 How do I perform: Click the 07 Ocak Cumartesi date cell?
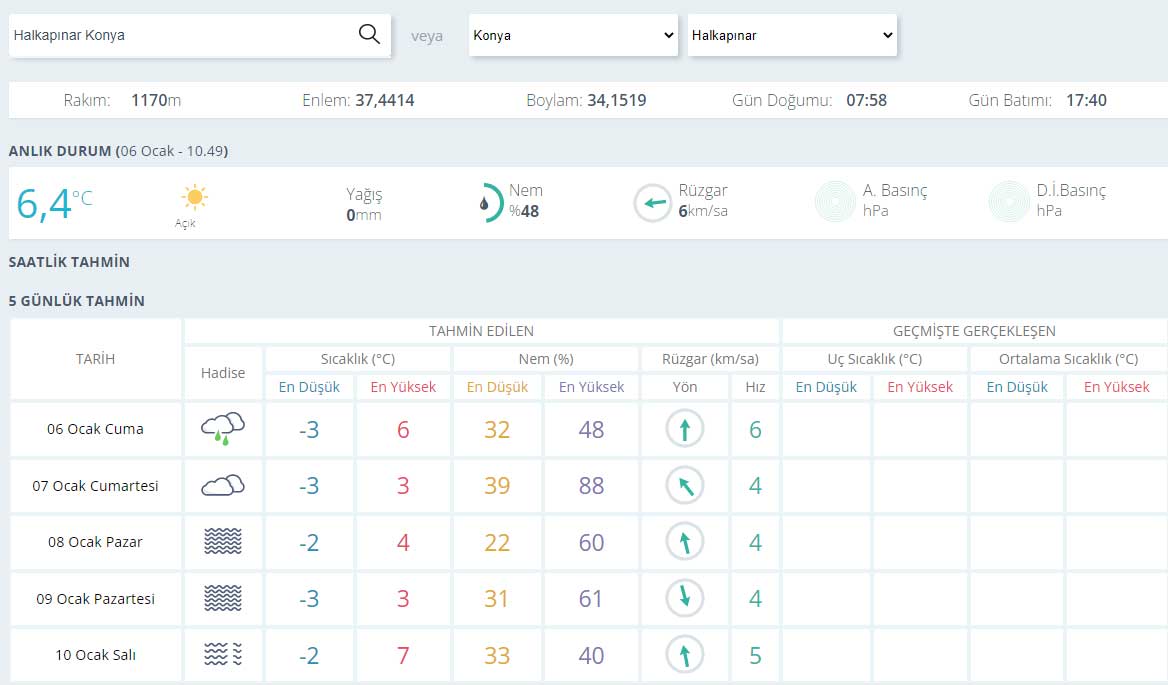click(x=95, y=485)
